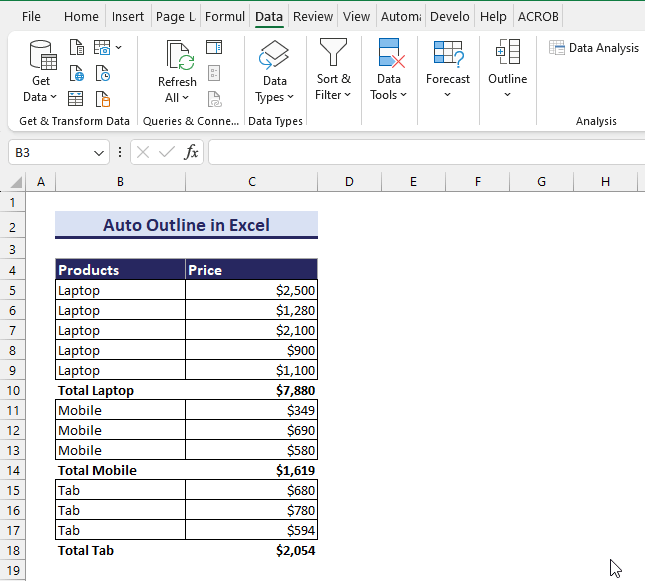This screenshot has height=581, width=645.
Task: Switch to the Insert ribbon tab
Action: (128, 16)
